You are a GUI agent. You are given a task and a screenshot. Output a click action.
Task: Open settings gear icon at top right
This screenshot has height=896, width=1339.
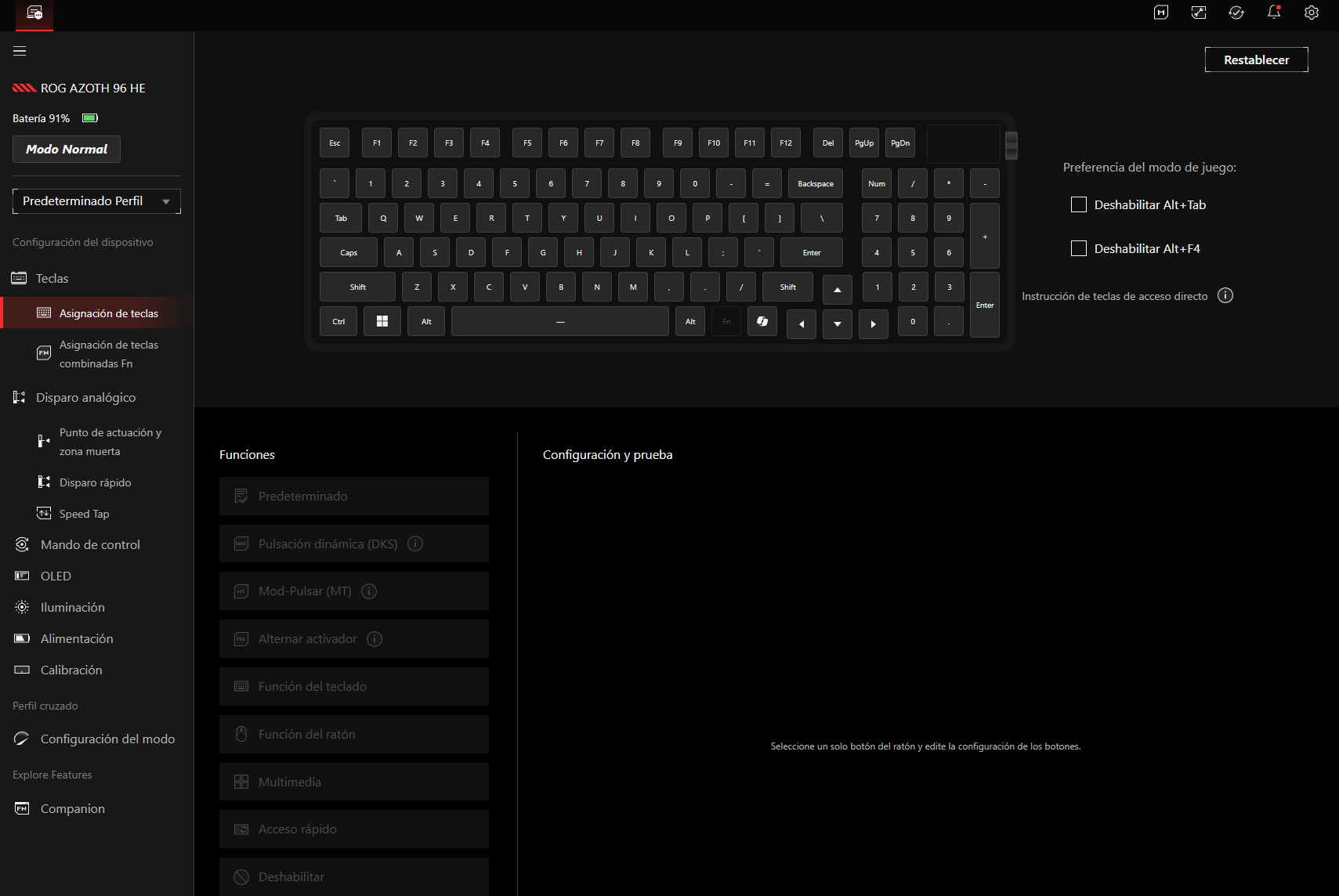point(1312,13)
